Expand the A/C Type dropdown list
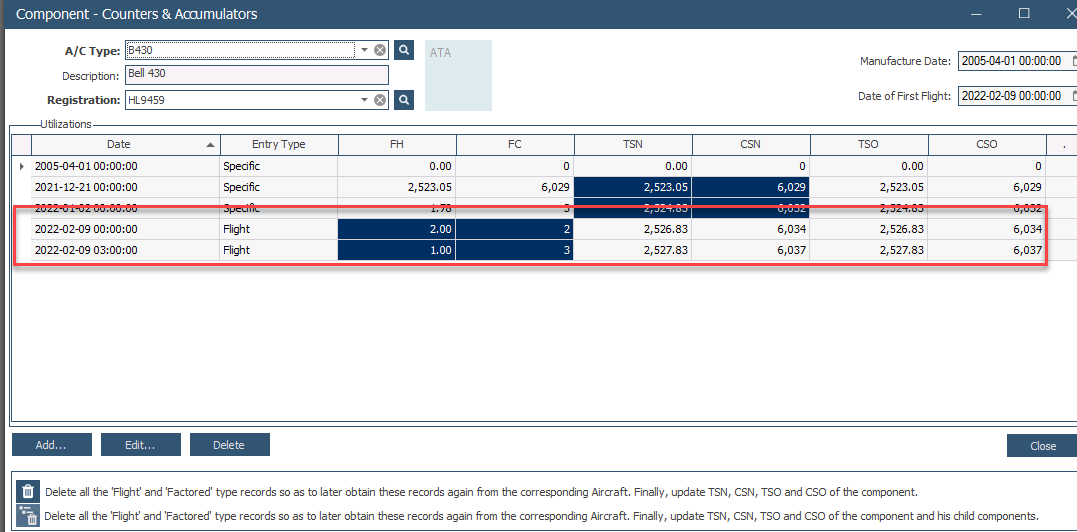Image resolution: width=1077 pixels, height=532 pixels. pyautogui.click(x=365, y=50)
